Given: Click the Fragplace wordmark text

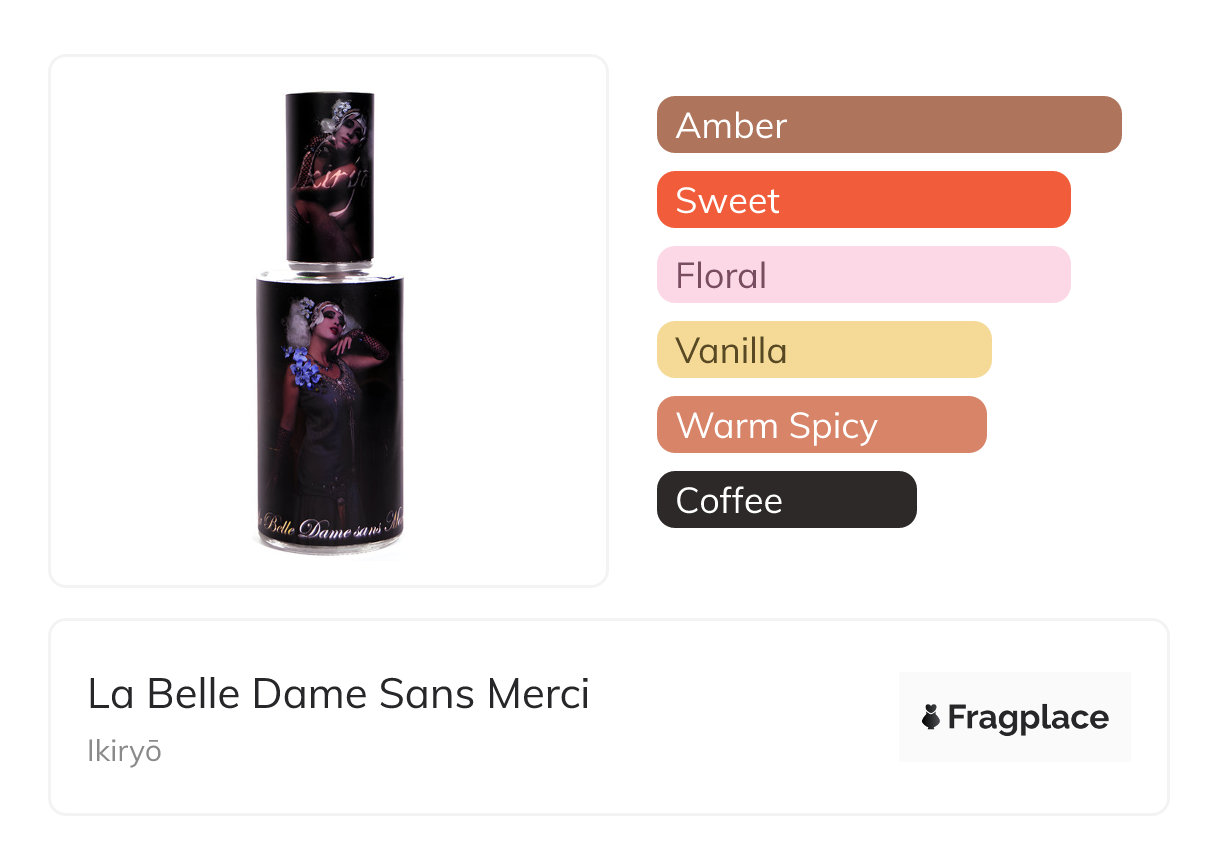Looking at the screenshot, I should (1028, 717).
